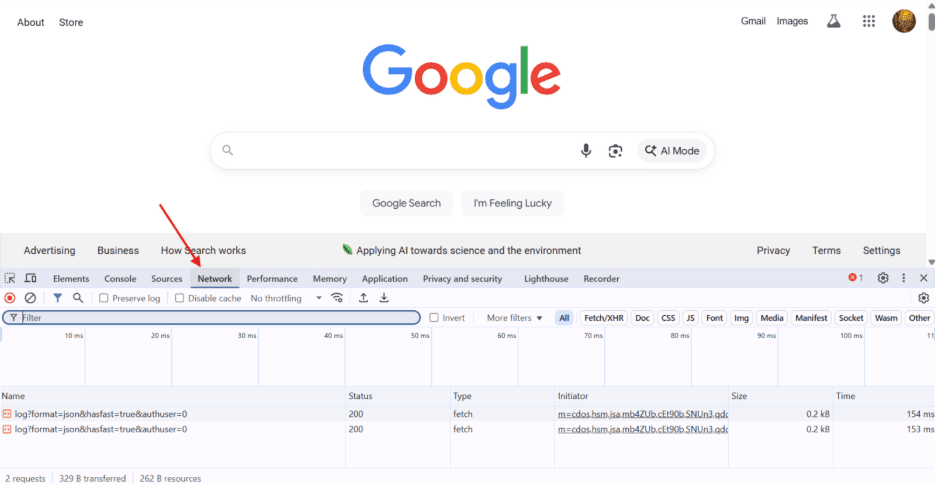Click the I'm Feeling Lucky button
Image resolution: width=936 pixels, height=484 pixels.
point(512,203)
